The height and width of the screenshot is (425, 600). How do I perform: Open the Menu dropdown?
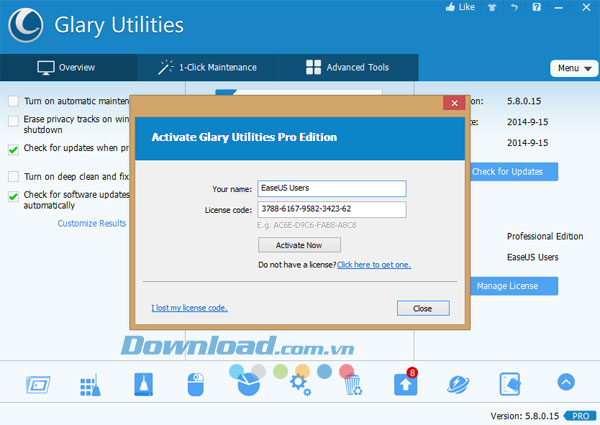pyautogui.click(x=574, y=68)
